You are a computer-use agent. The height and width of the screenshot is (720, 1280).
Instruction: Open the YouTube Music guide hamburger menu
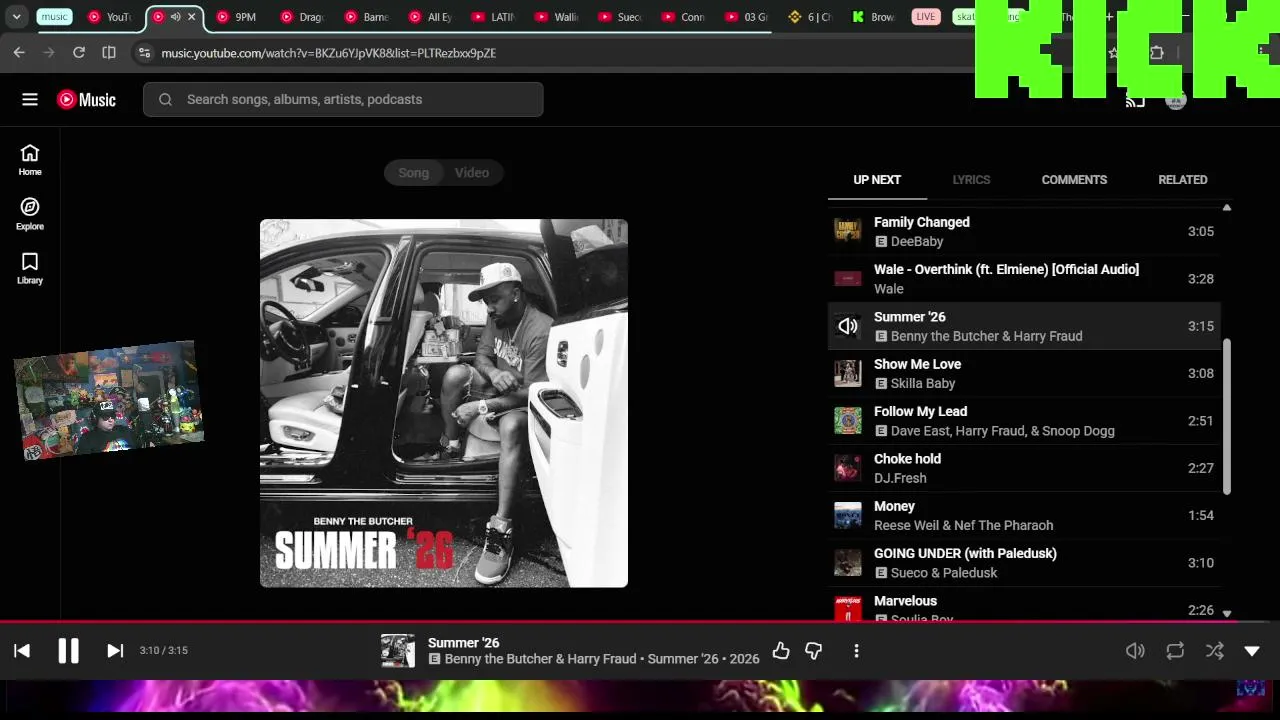pos(30,99)
